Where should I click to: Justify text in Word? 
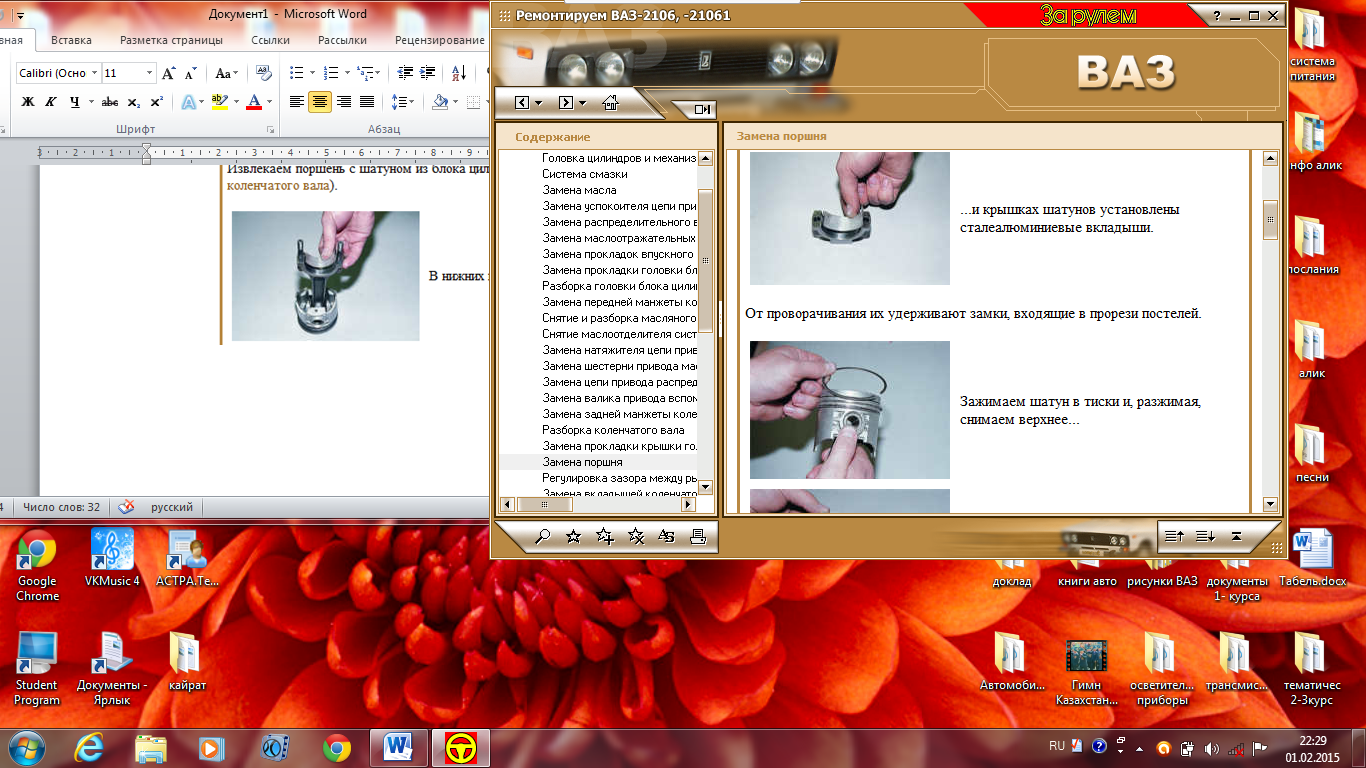[367, 102]
